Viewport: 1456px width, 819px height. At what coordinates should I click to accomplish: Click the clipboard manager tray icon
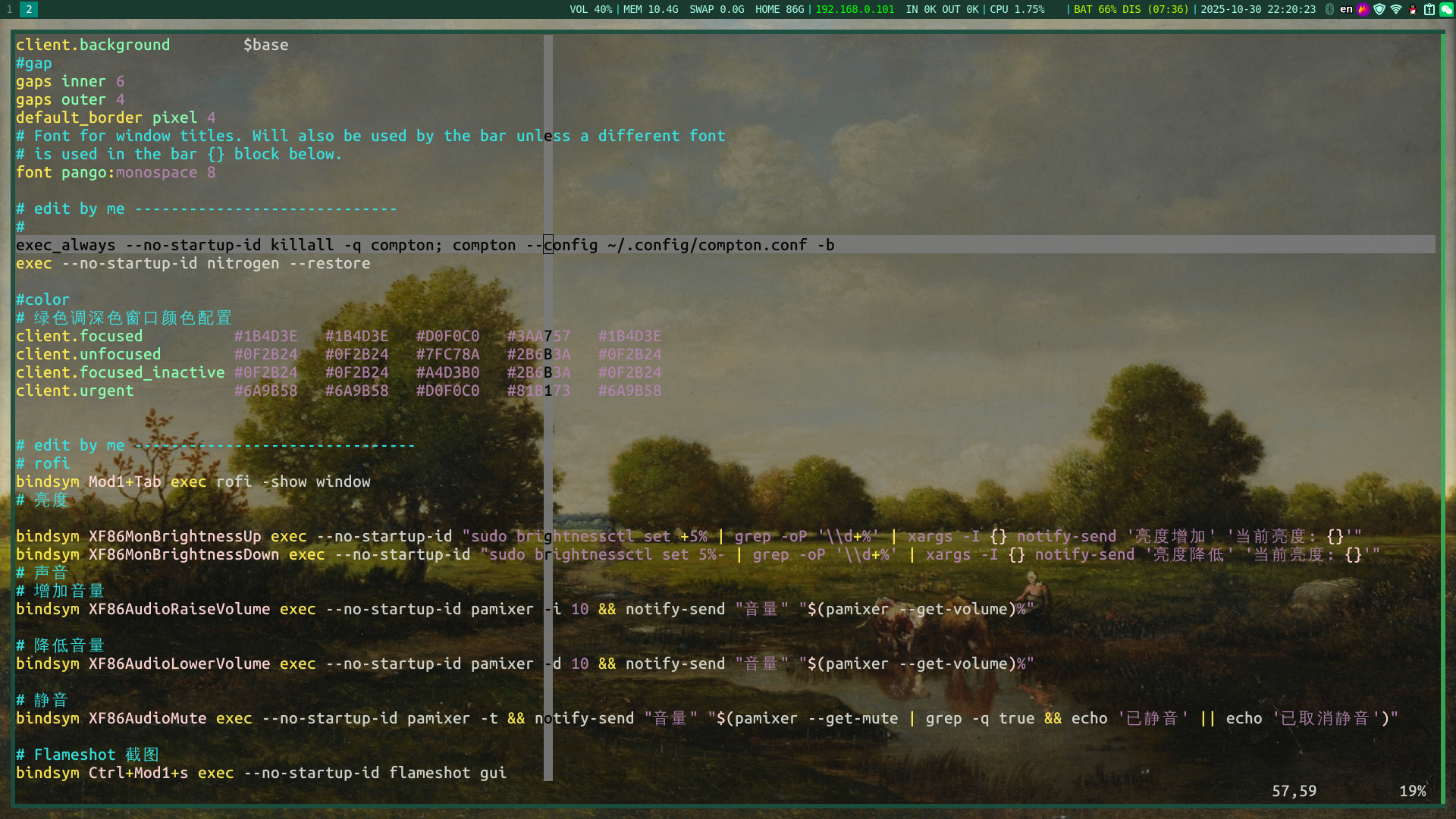tap(1429, 9)
